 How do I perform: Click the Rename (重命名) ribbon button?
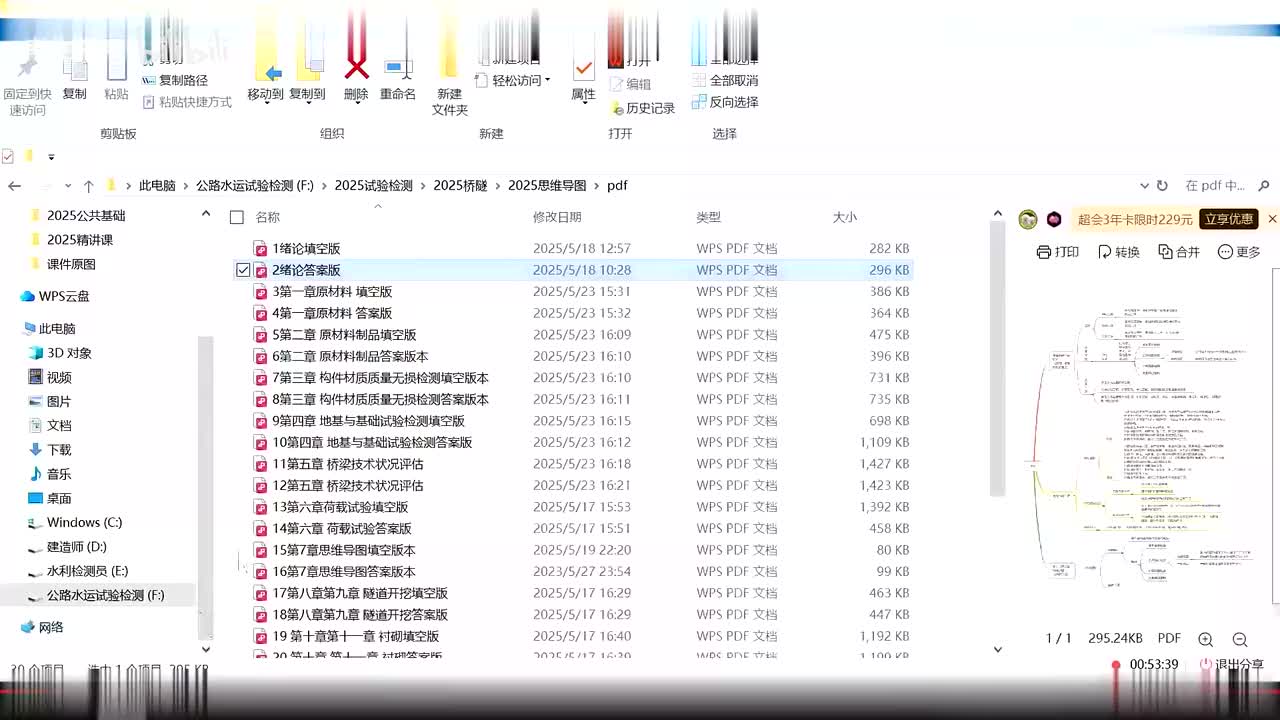tap(397, 80)
